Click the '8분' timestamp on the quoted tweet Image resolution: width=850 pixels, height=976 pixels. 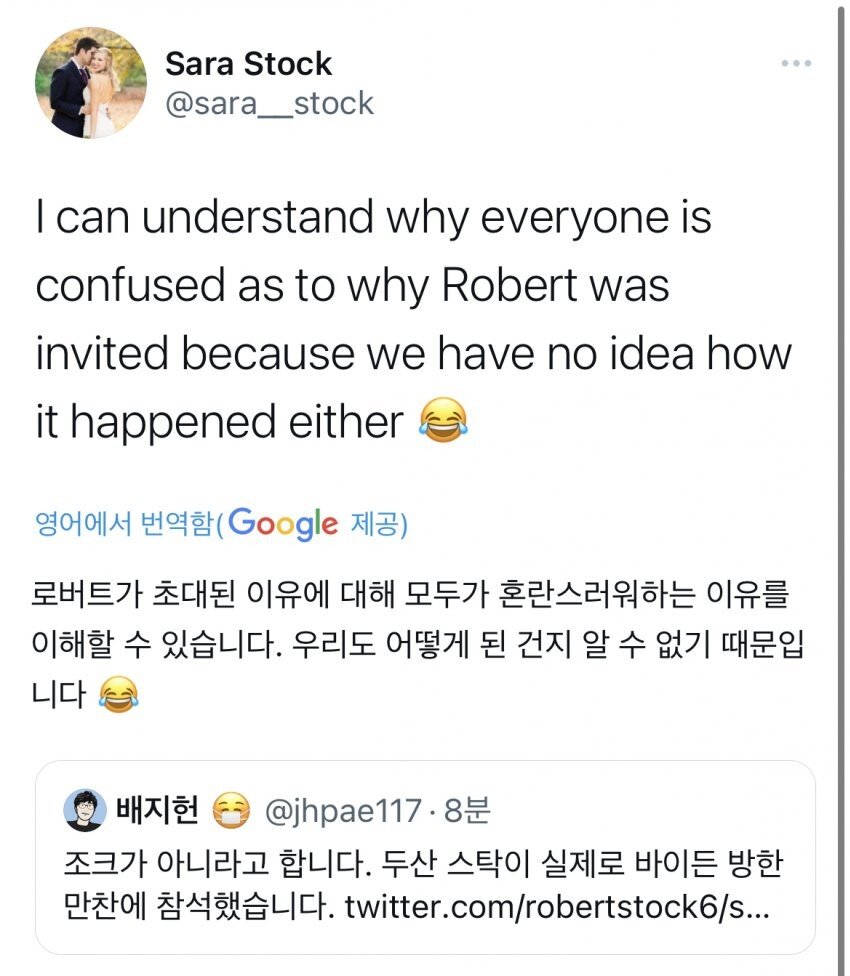point(468,810)
